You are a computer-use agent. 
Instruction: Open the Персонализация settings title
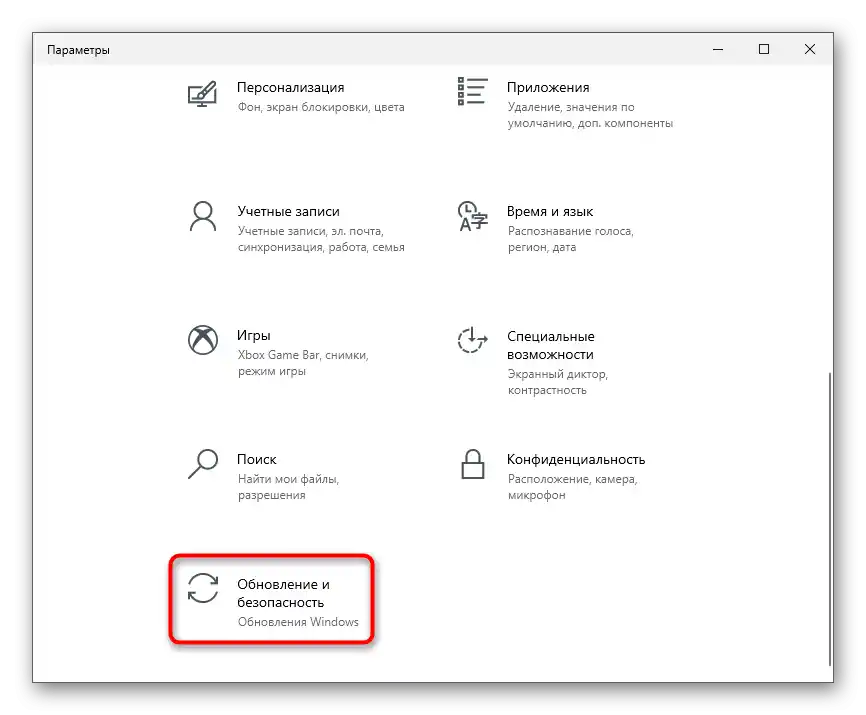(291, 87)
